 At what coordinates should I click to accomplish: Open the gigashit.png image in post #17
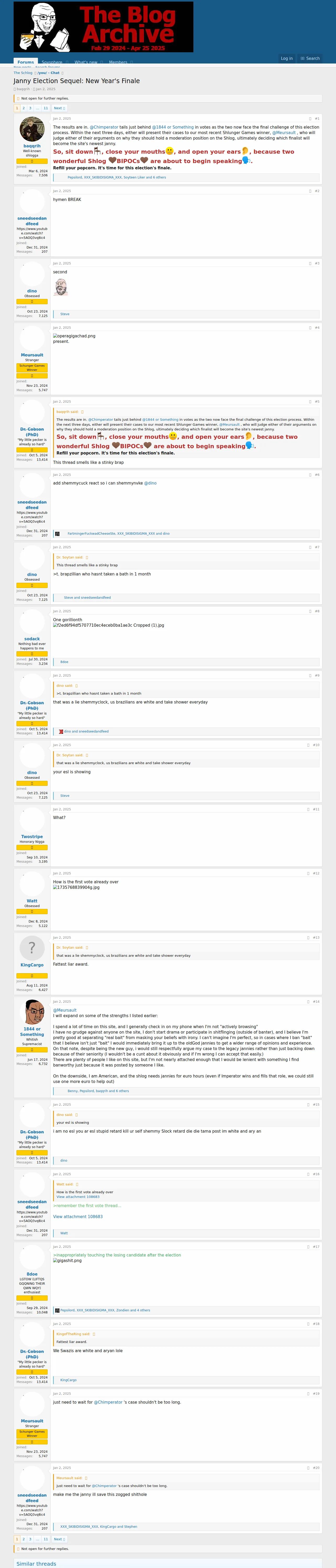[67, 1261]
